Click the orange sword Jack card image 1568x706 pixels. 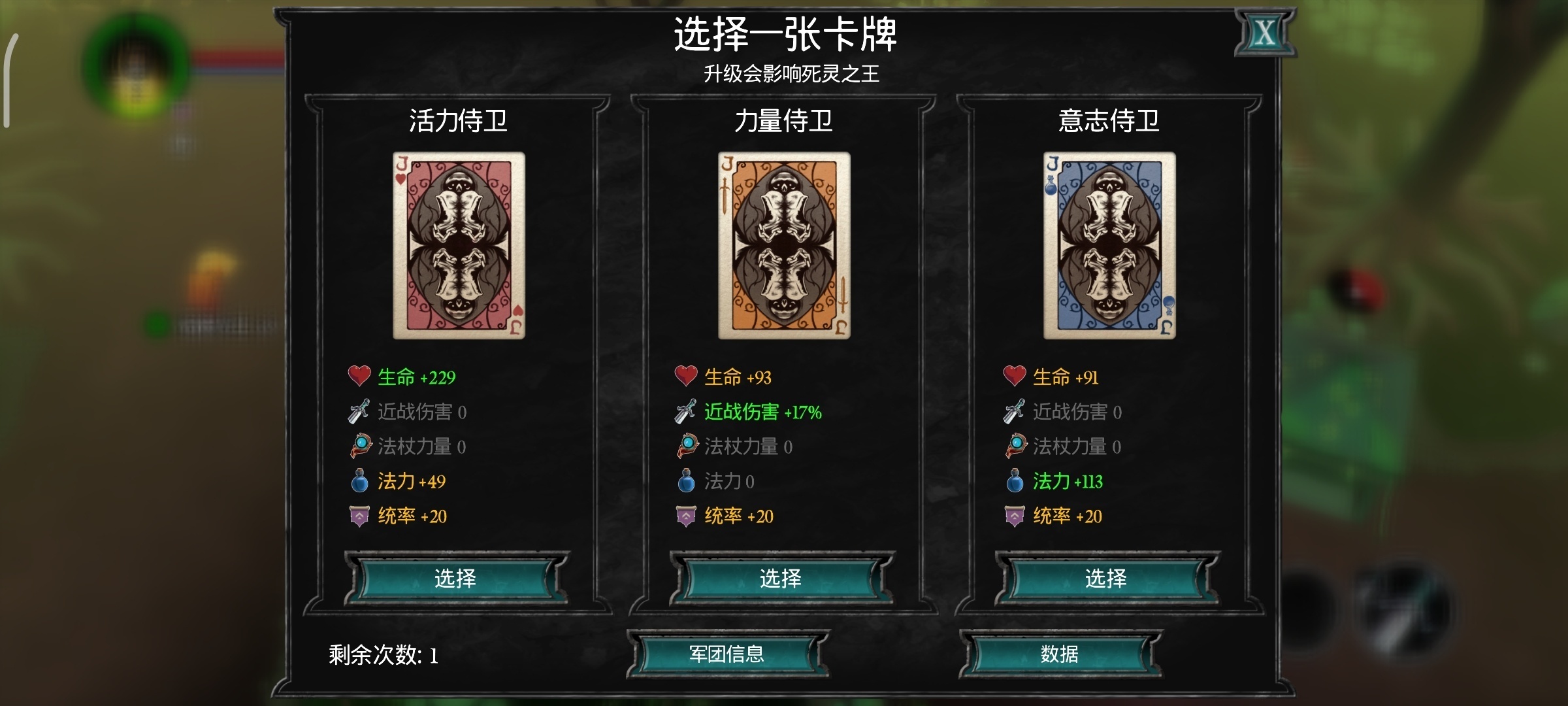784,246
